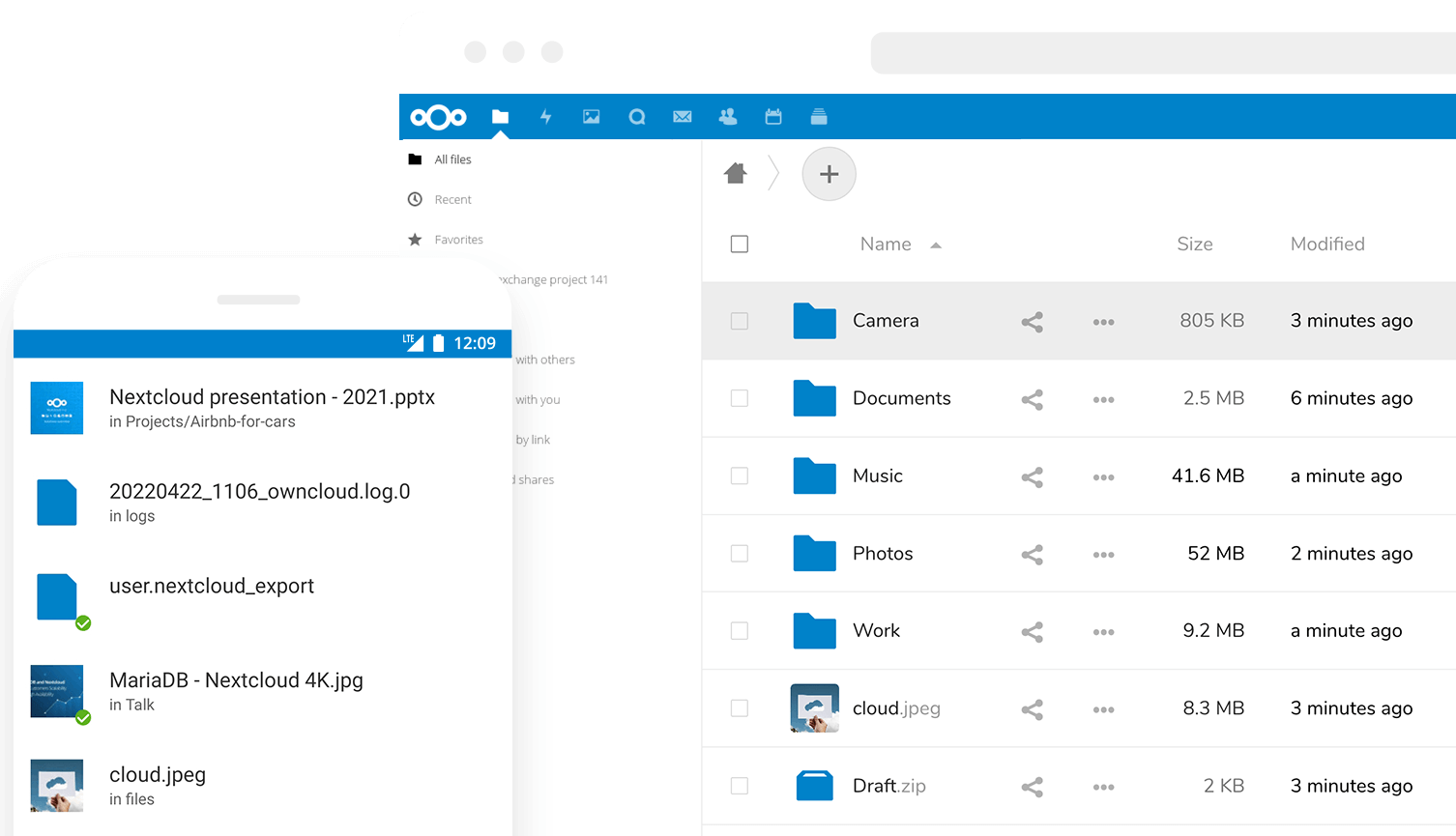Viewport: 1456px width, 836px height.
Task: Open the Camera folder icon
Action: click(x=815, y=321)
